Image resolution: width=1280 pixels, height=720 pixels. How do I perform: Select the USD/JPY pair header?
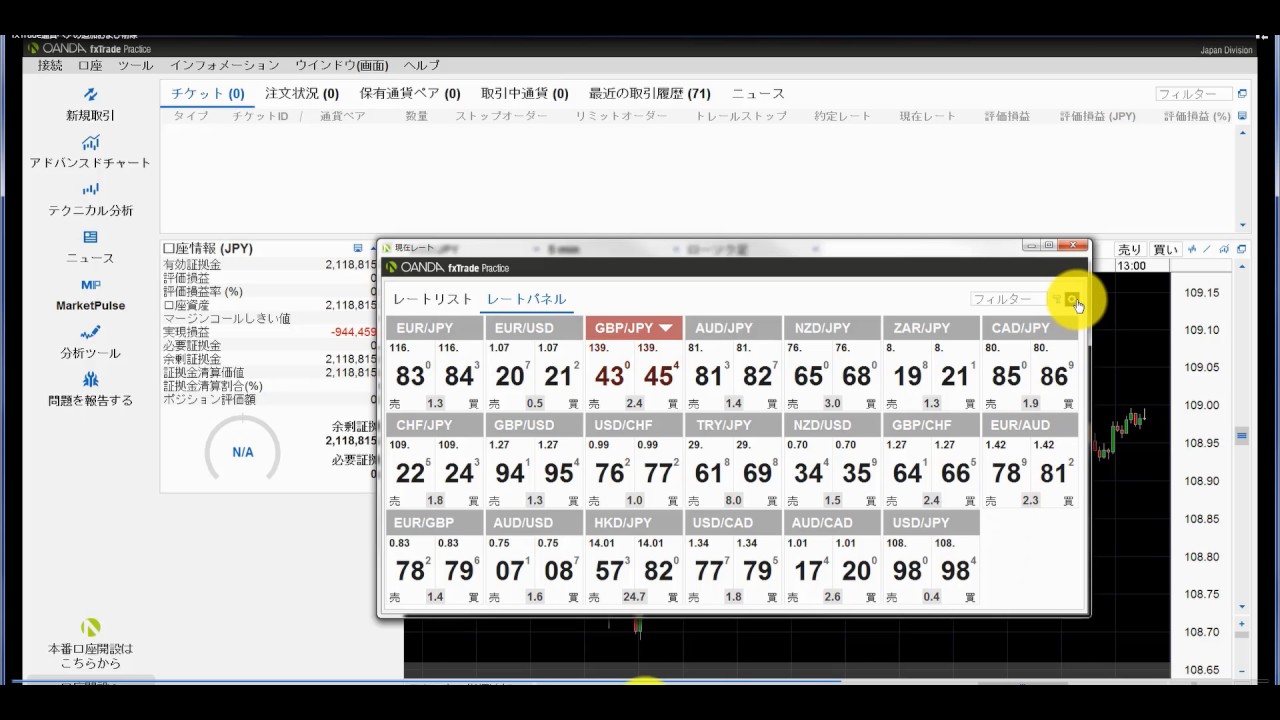[932, 522]
